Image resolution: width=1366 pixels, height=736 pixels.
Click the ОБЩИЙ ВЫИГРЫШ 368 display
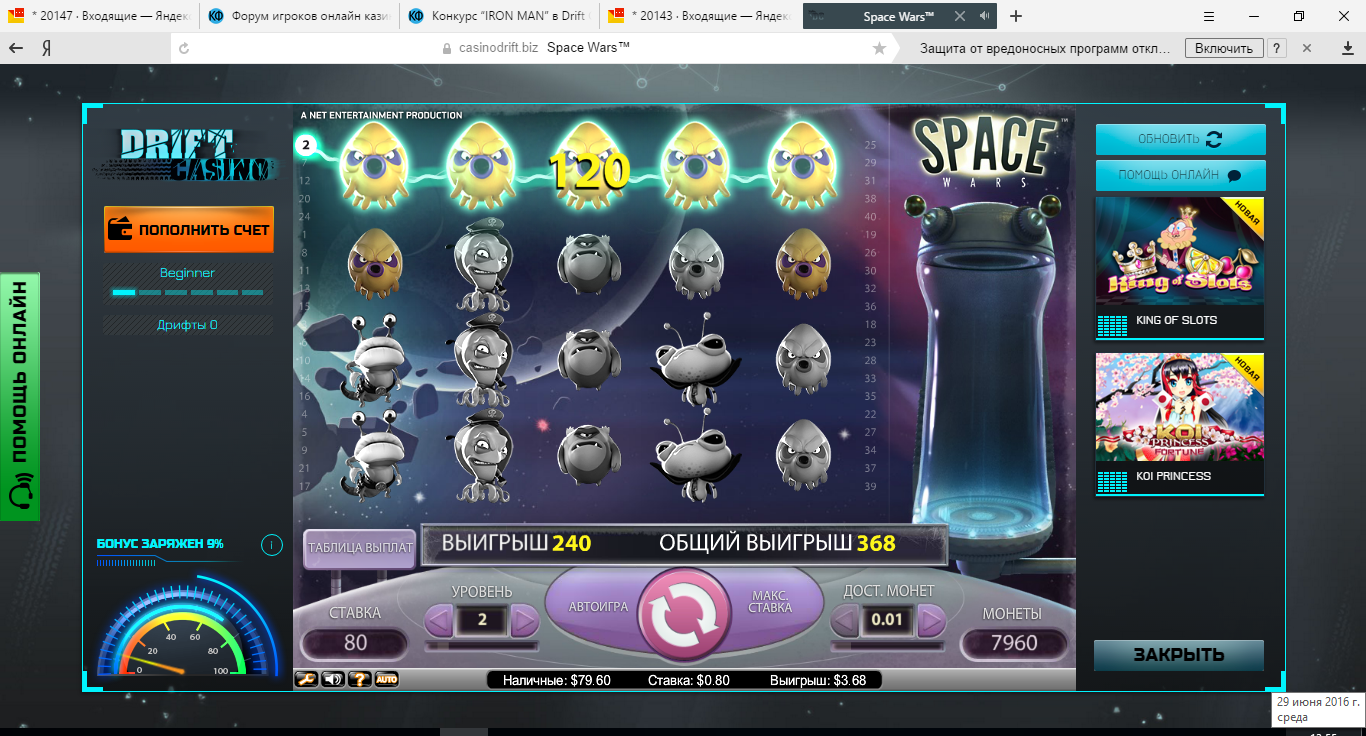(x=777, y=543)
